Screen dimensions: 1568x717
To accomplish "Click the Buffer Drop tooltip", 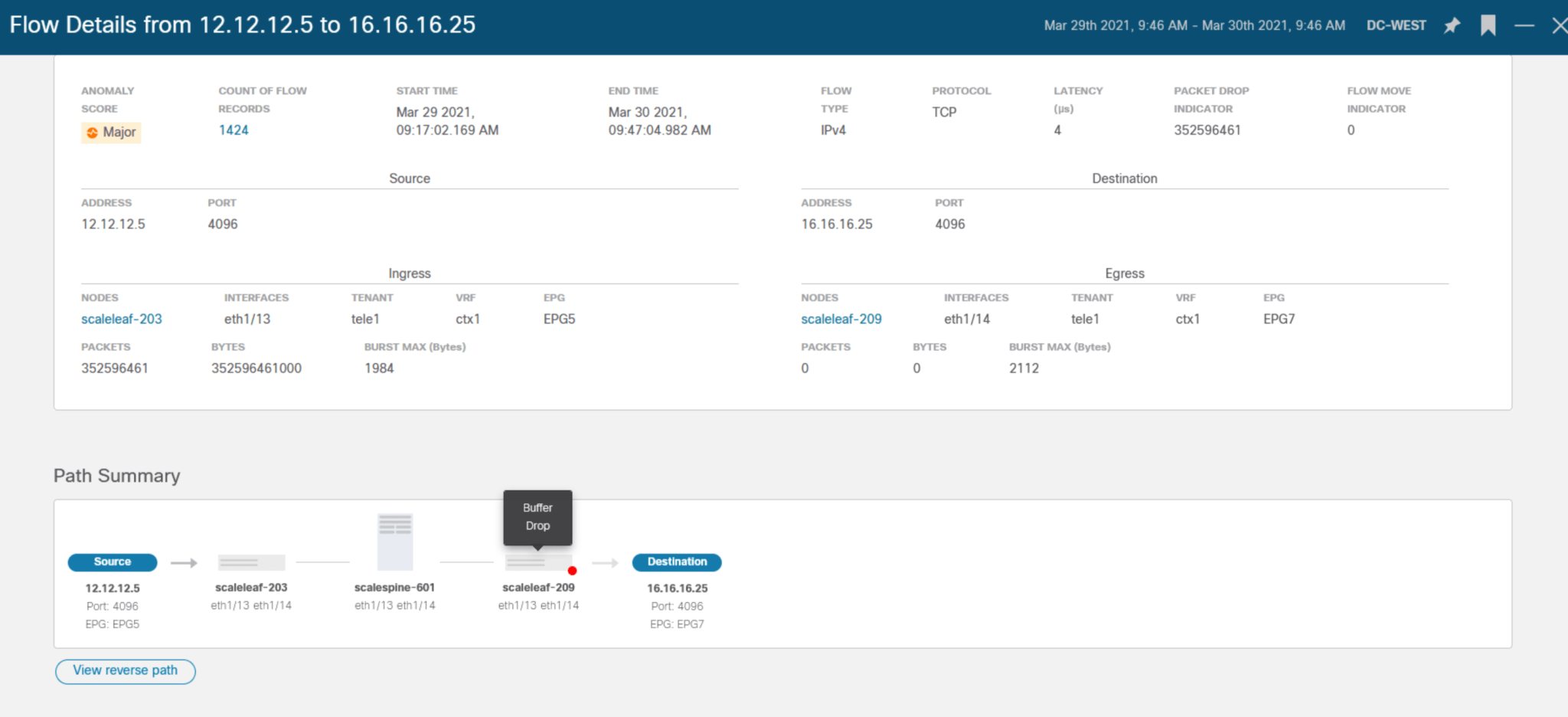I will point(537,518).
